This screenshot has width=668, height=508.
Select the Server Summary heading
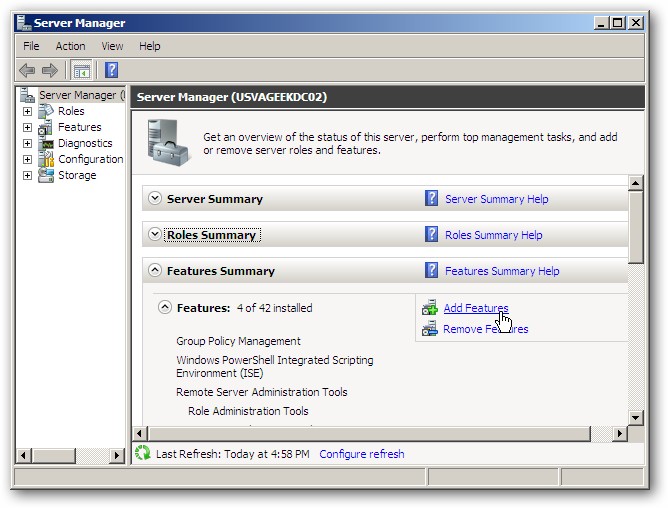click(215, 199)
